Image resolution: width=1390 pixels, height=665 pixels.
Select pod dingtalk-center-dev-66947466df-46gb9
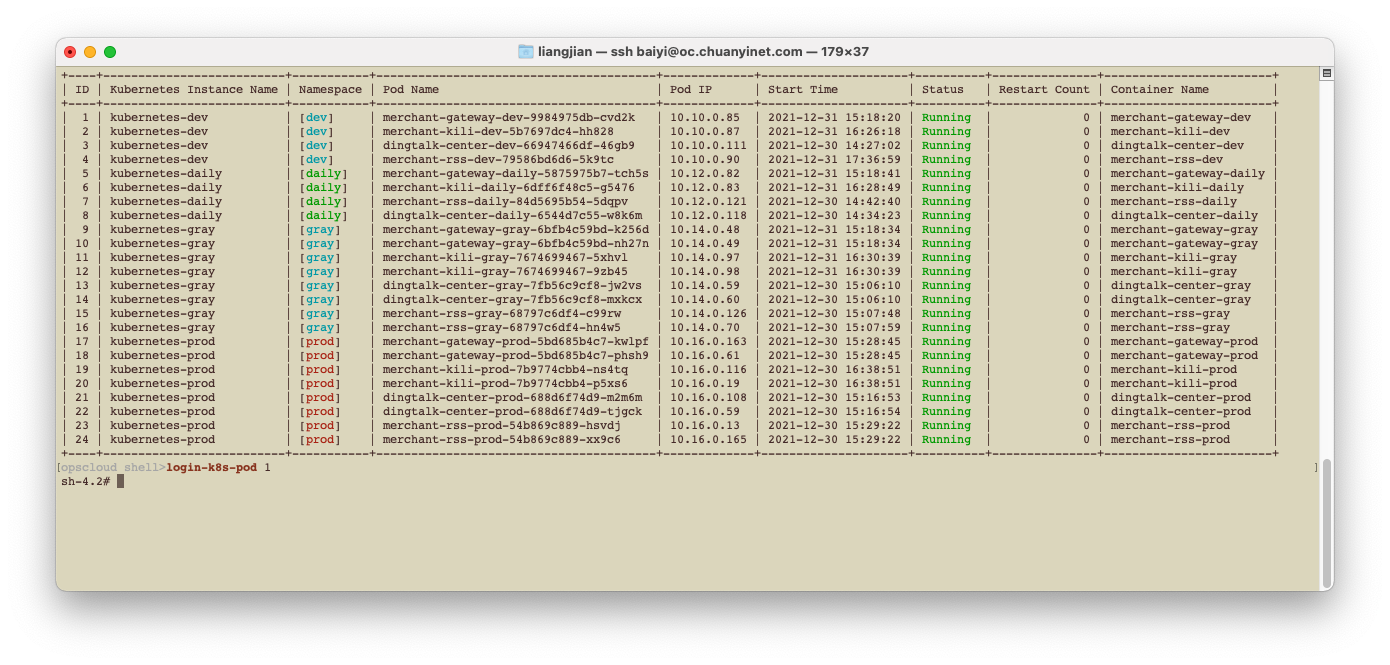[x=509, y=145]
